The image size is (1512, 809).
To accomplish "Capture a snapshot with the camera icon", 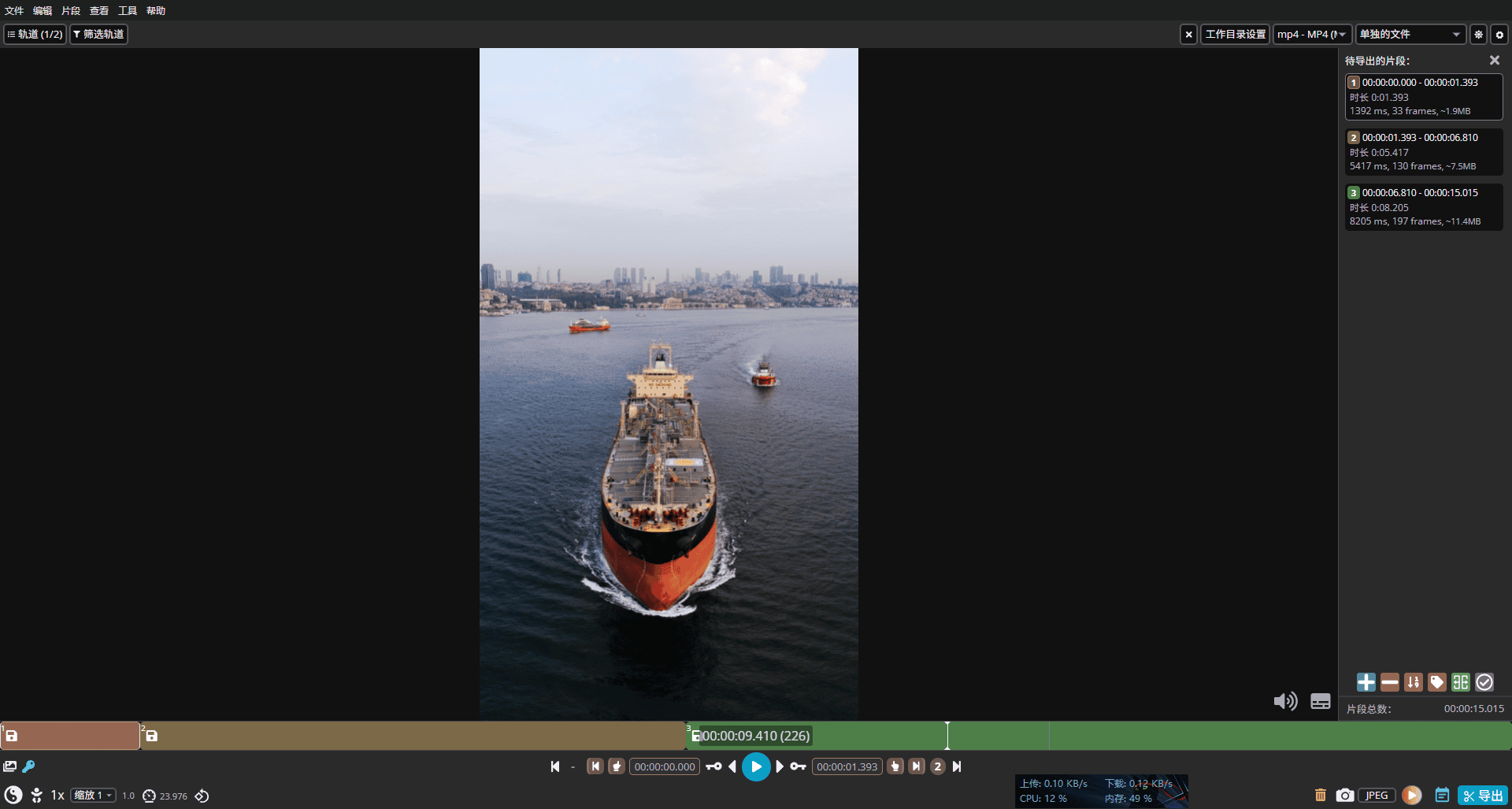I will 1344,796.
